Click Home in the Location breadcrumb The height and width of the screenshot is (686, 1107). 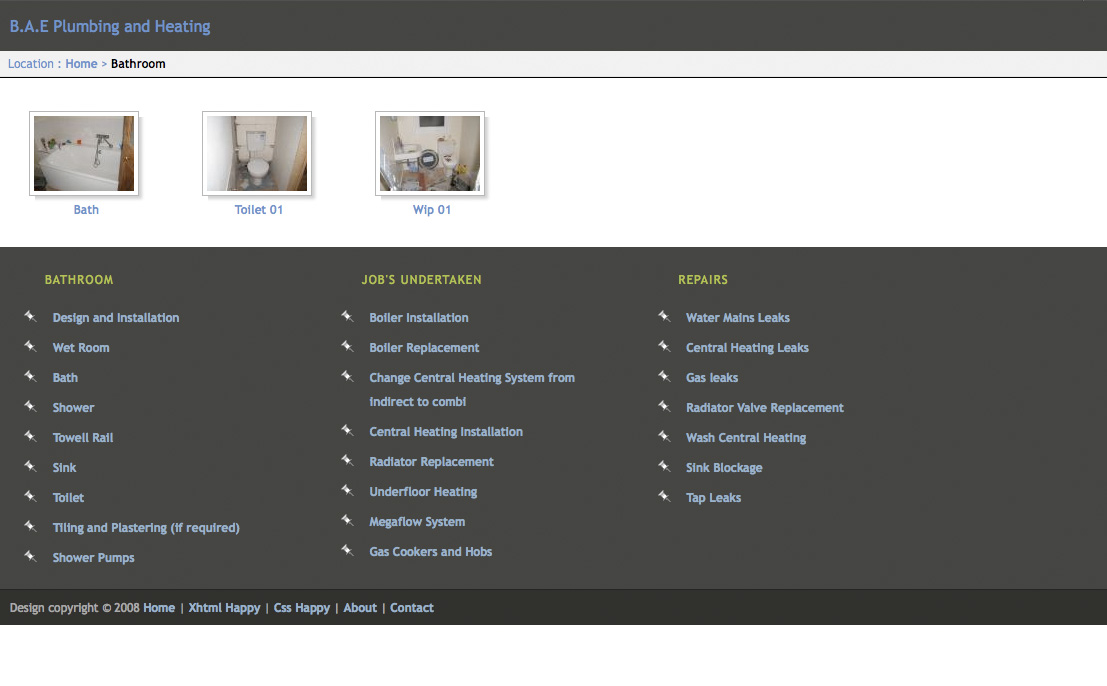(x=81, y=64)
